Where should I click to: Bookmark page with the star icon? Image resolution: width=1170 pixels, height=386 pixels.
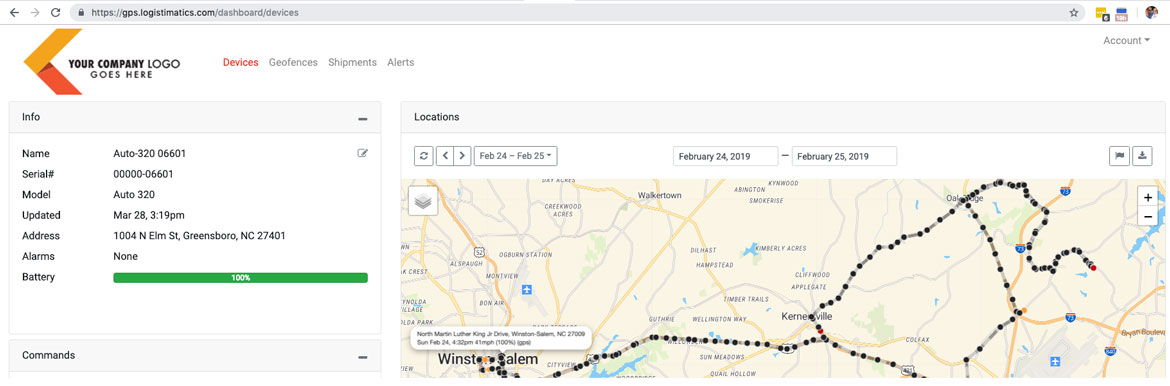tap(1074, 13)
